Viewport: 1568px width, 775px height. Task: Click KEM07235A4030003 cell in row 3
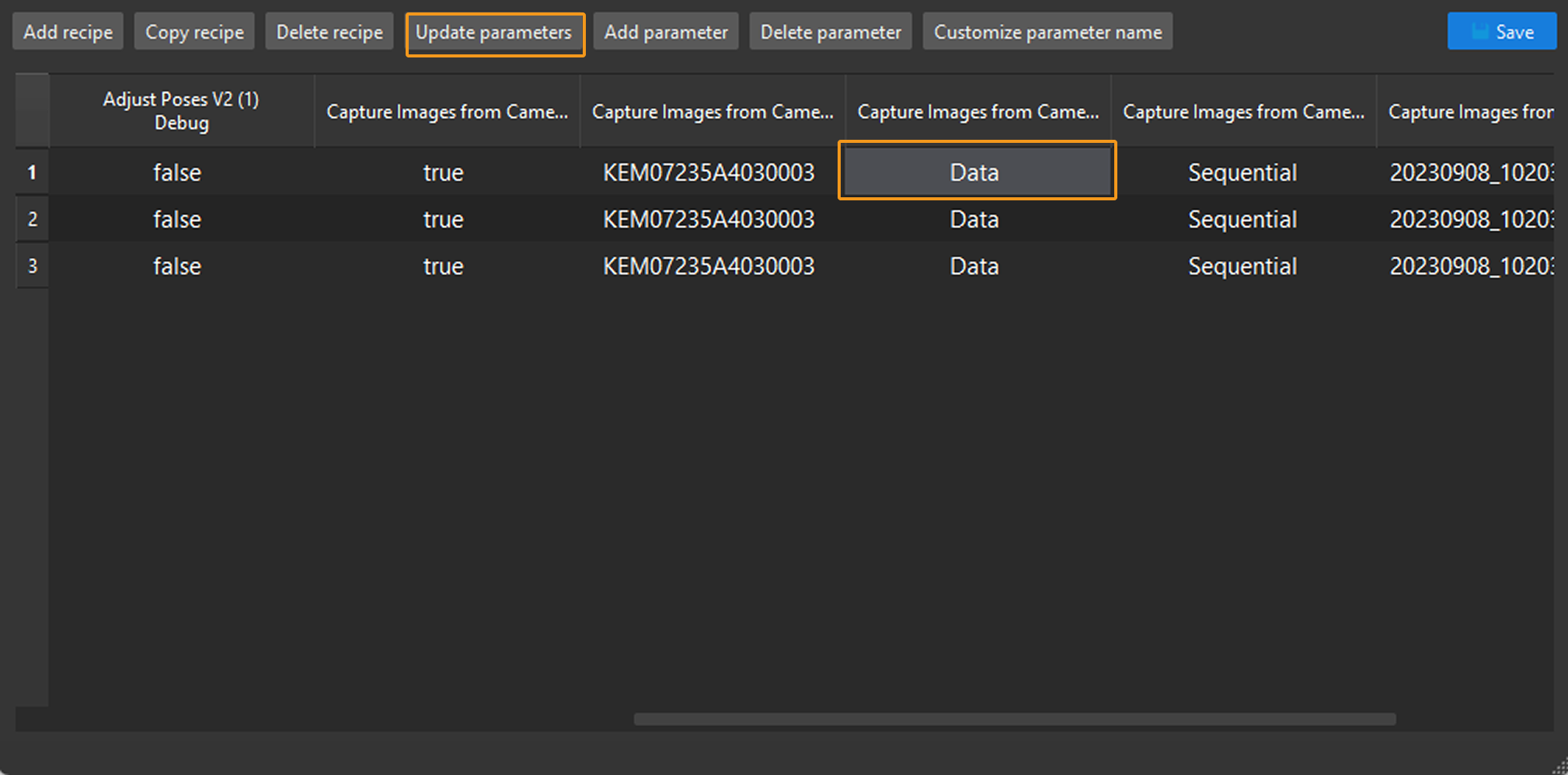709,266
